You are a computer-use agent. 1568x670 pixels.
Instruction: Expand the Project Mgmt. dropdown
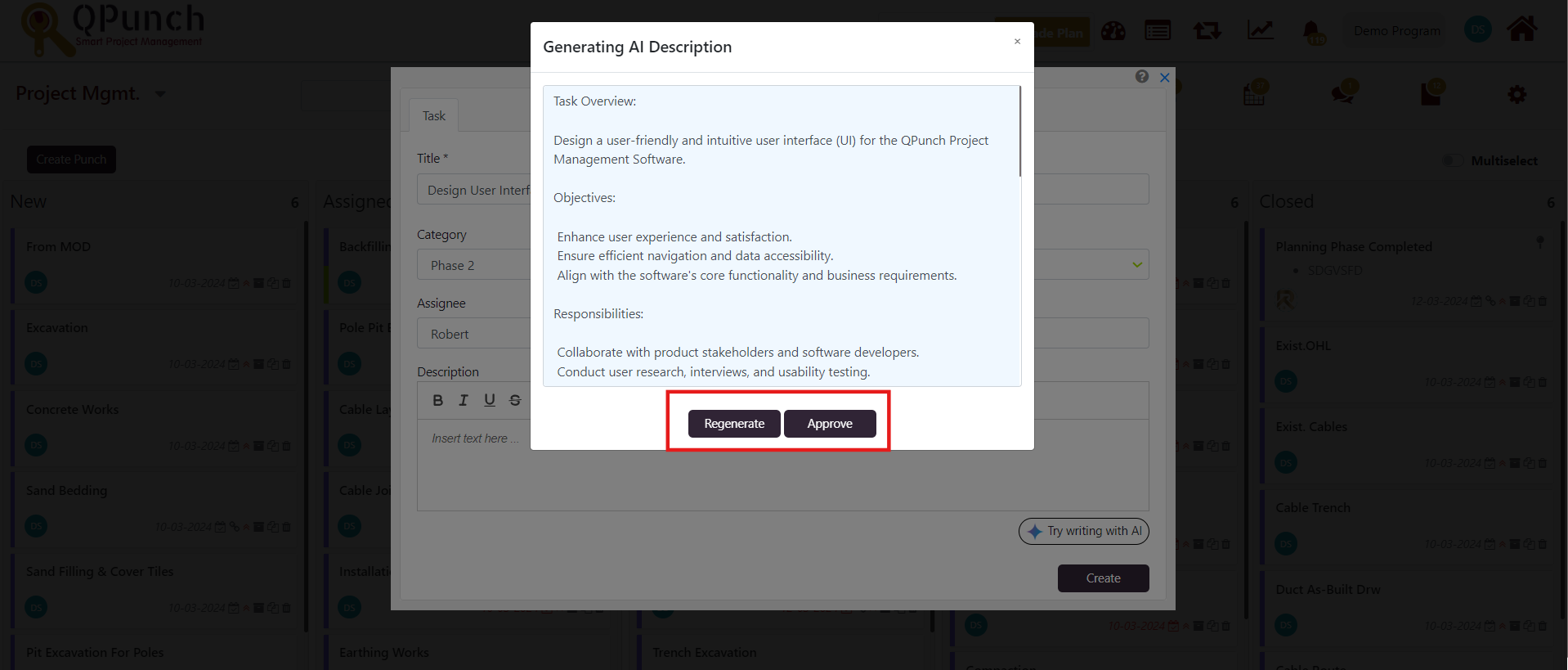[x=160, y=94]
